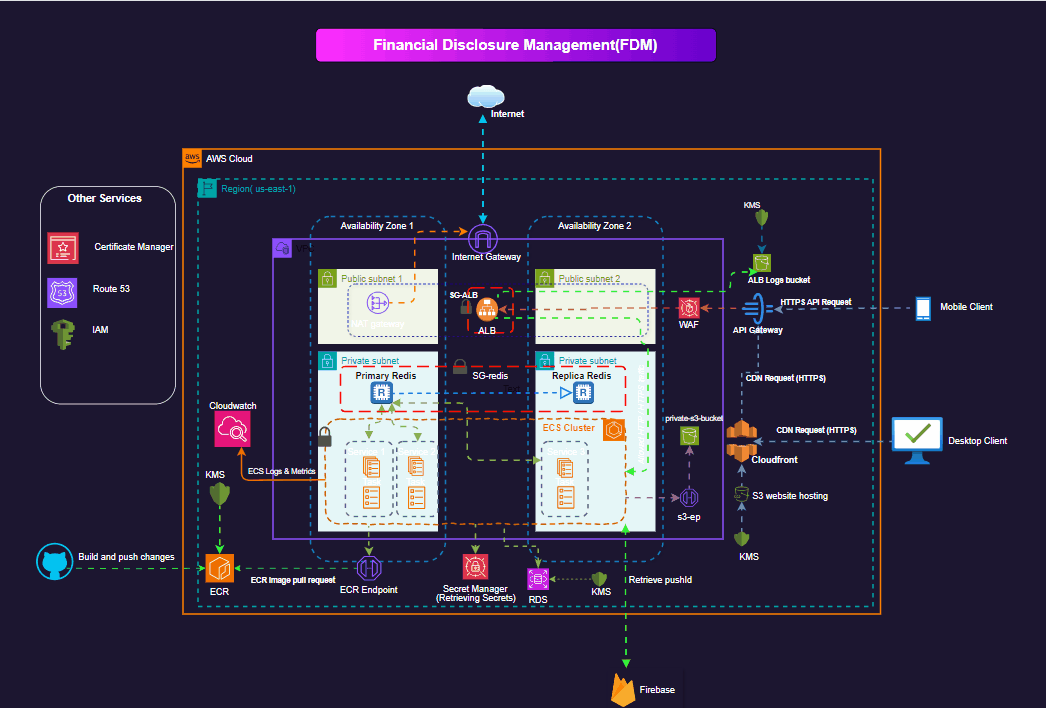Select the WAF icon
Screen dimensions: 1046x708
(688, 308)
